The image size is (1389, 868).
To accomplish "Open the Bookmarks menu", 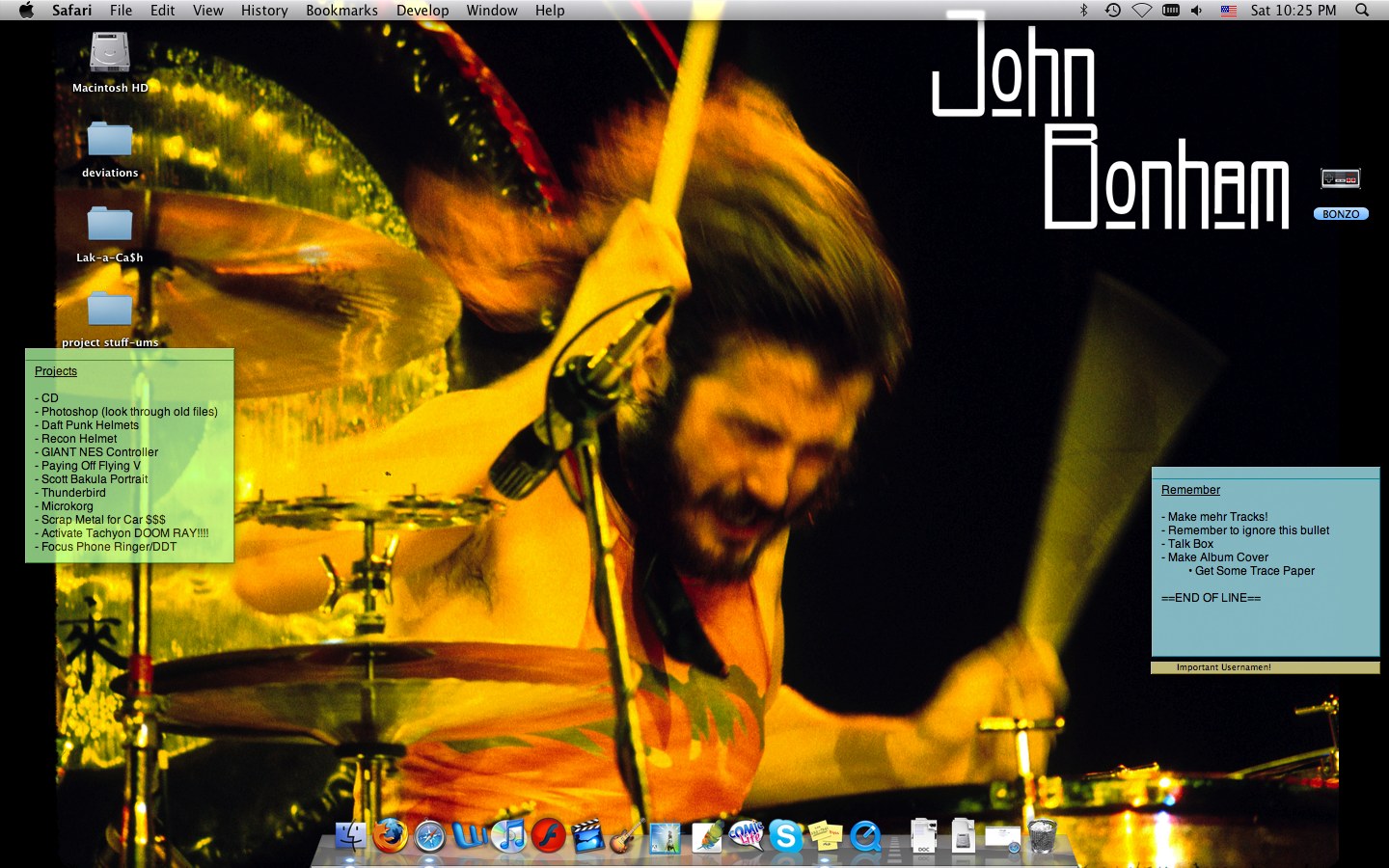I will [x=342, y=11].
